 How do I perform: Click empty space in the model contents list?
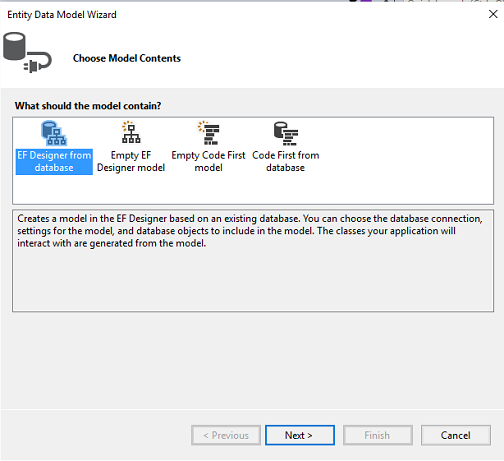tap(400, 160)
